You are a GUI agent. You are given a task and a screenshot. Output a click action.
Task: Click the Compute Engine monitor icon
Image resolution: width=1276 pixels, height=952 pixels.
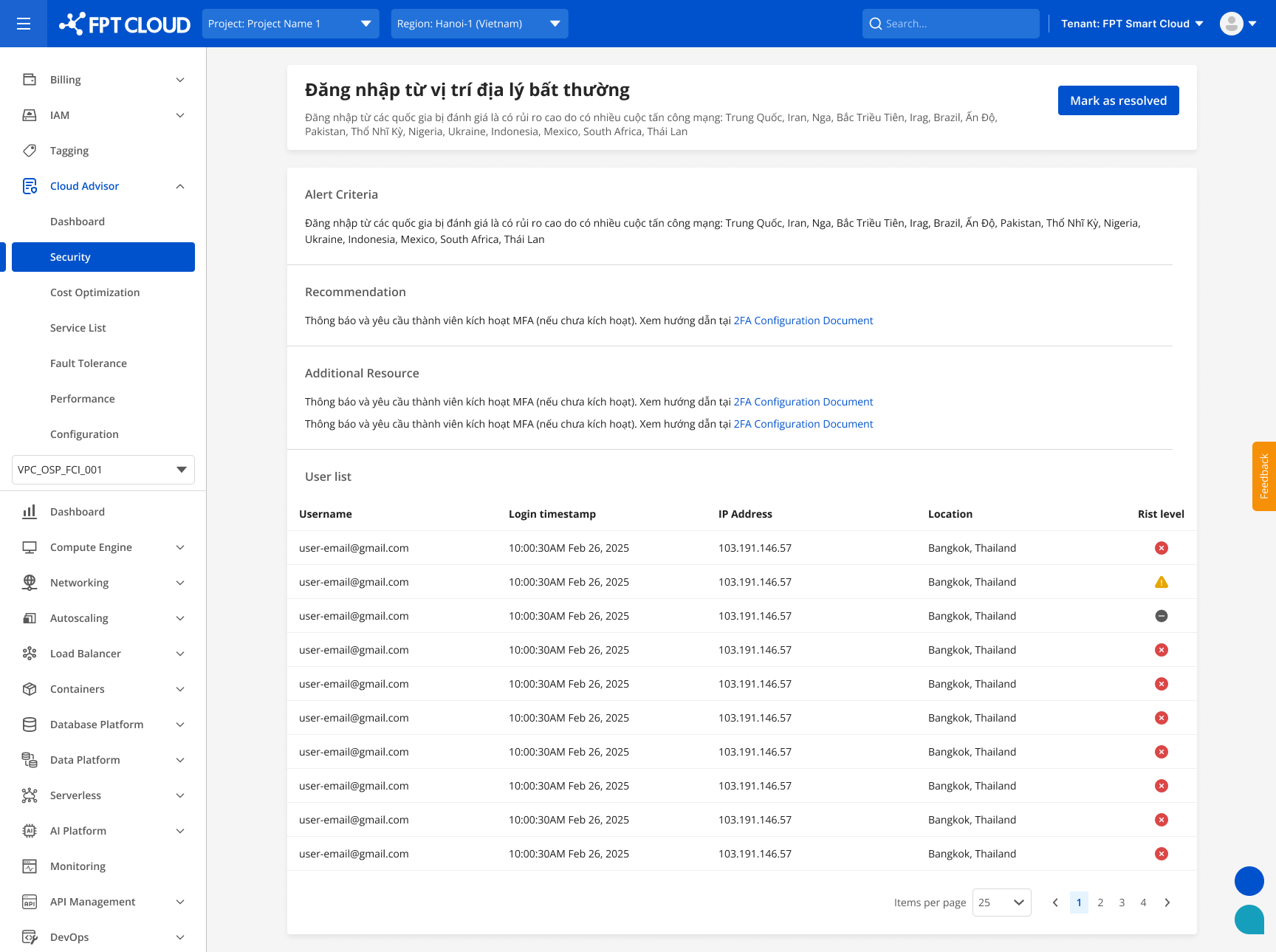click(x=30, y=547)
